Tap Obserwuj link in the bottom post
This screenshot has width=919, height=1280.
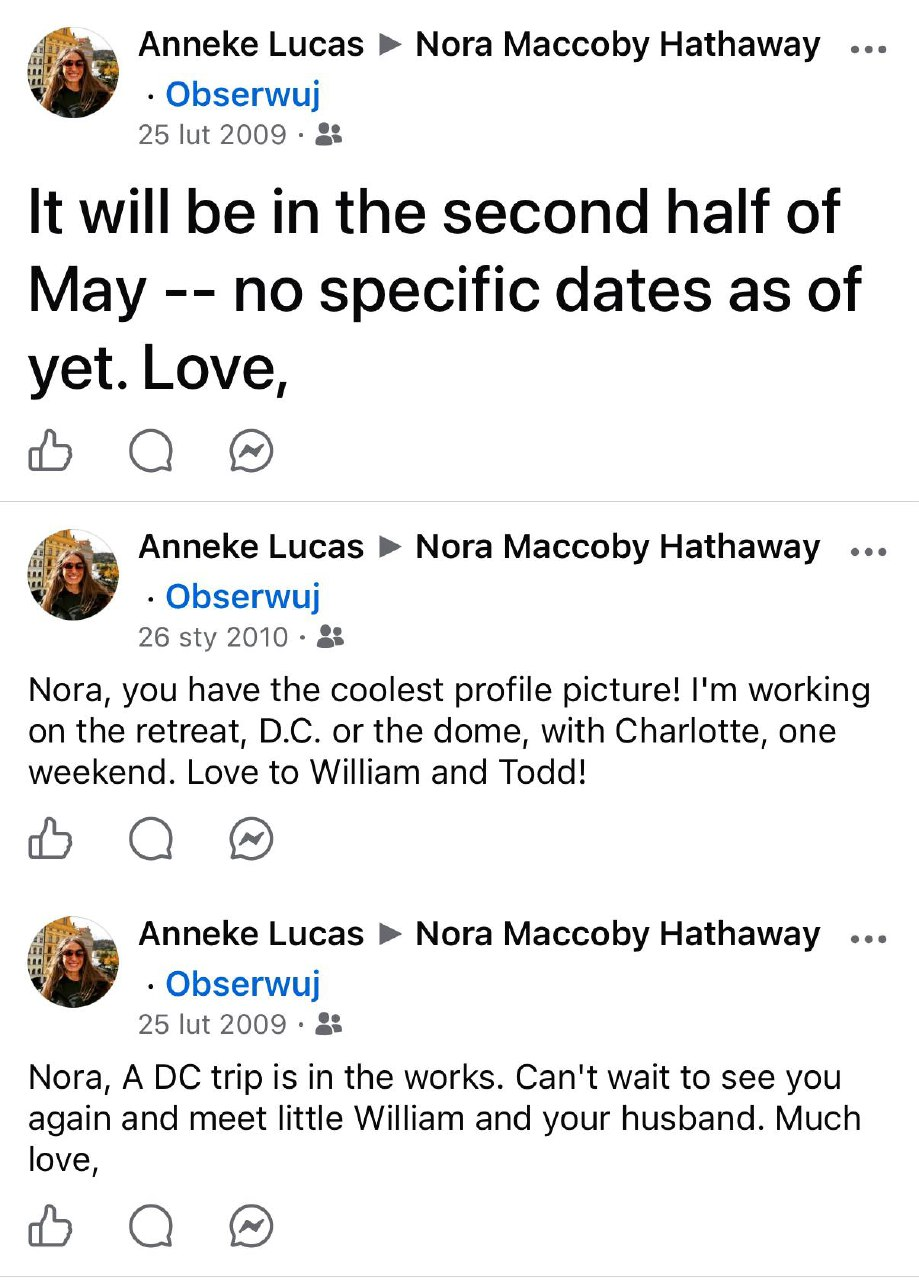coord(242,983)
